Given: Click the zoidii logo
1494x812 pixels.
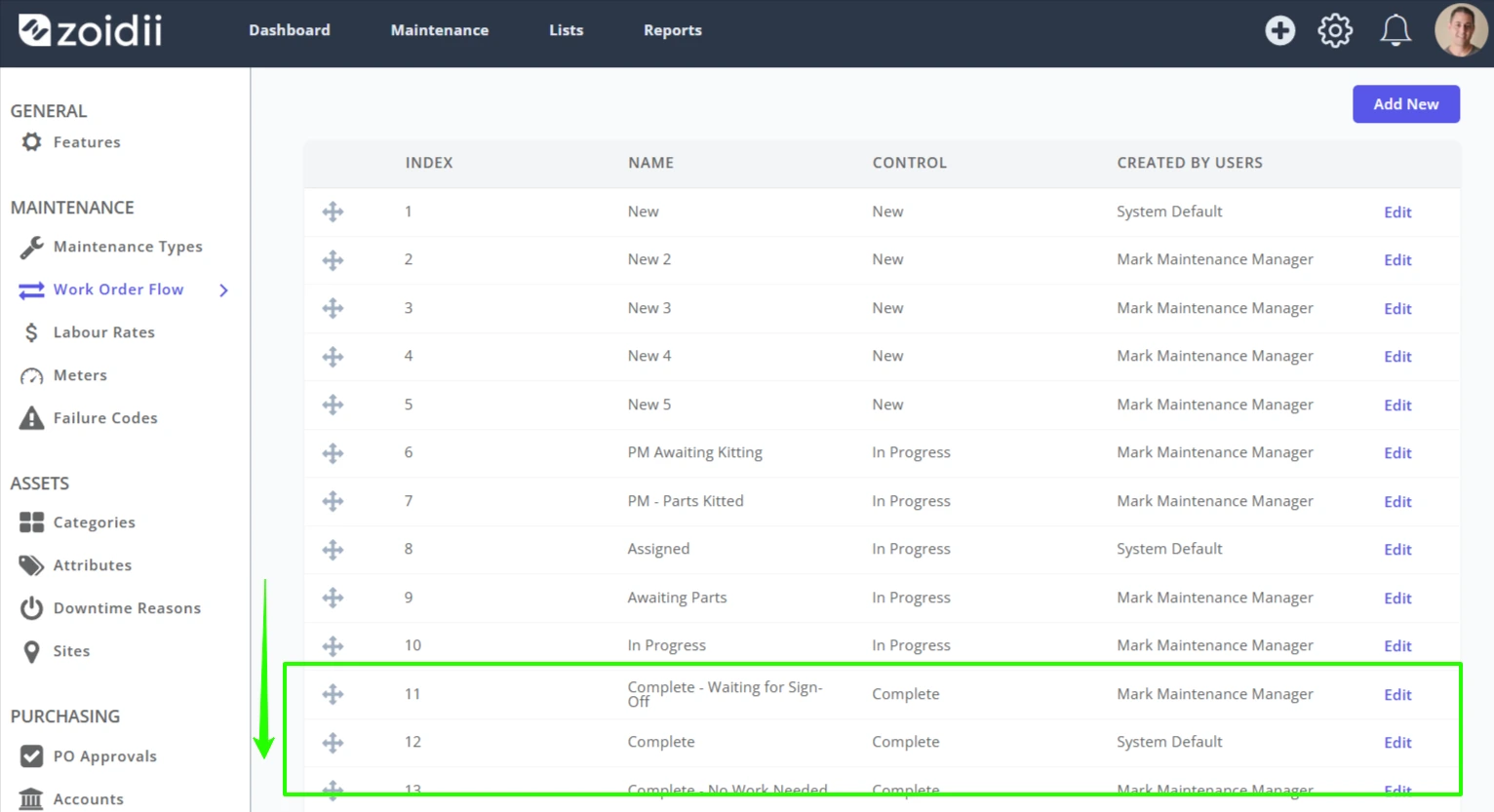Looking at the screenshot, I should tap(91, 30).
